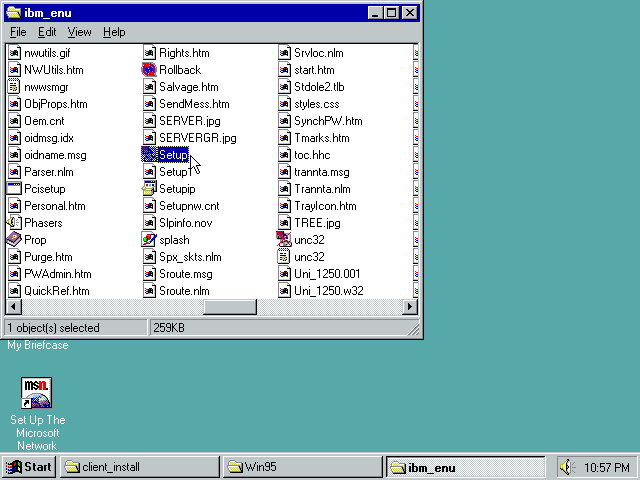Switch to Win95 taskbar window
The image size is (640, 480).
point(302,467)
